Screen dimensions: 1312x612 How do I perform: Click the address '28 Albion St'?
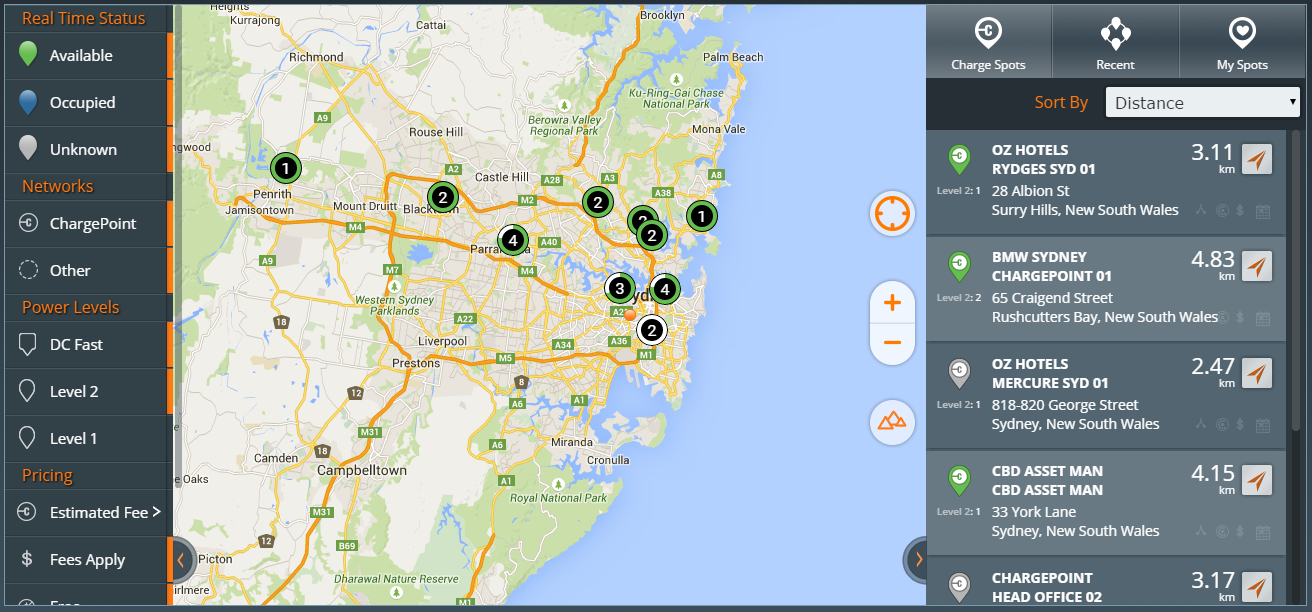tap(1030, 190)
